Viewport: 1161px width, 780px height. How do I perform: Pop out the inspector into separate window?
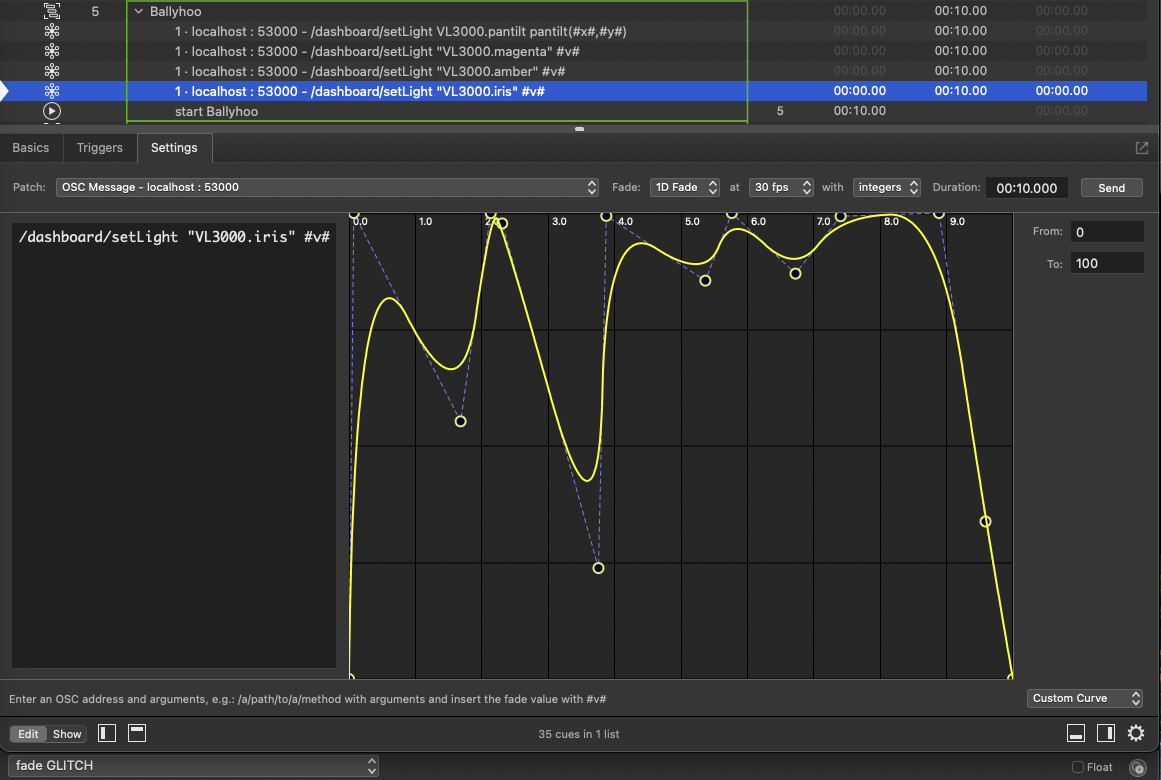click(x=1141, y=148)
